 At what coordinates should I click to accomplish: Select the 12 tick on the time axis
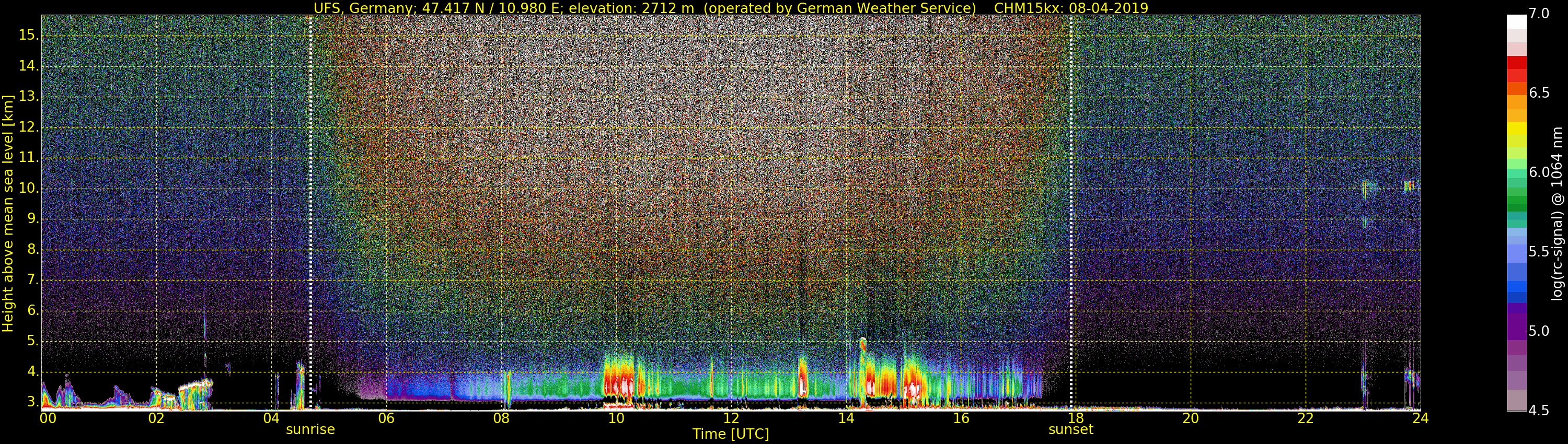coord(731,418)
